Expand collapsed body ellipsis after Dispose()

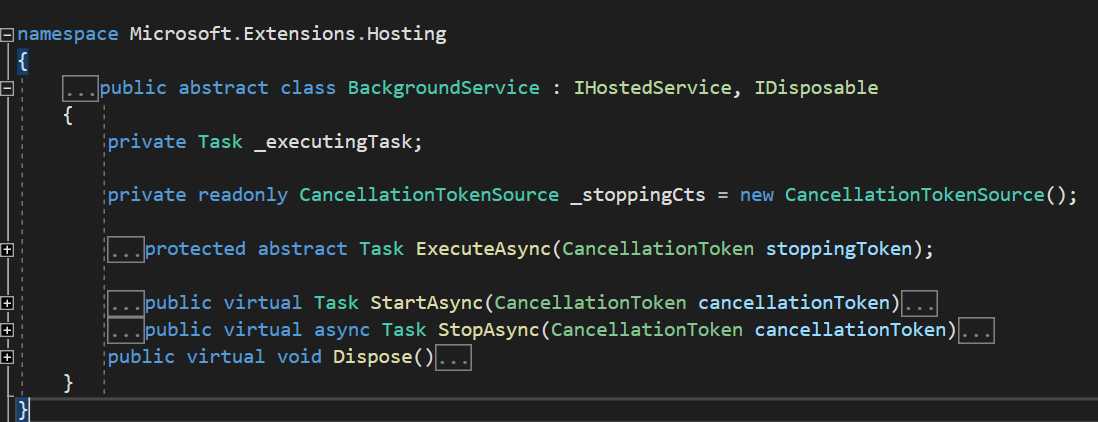pos(453,357)
